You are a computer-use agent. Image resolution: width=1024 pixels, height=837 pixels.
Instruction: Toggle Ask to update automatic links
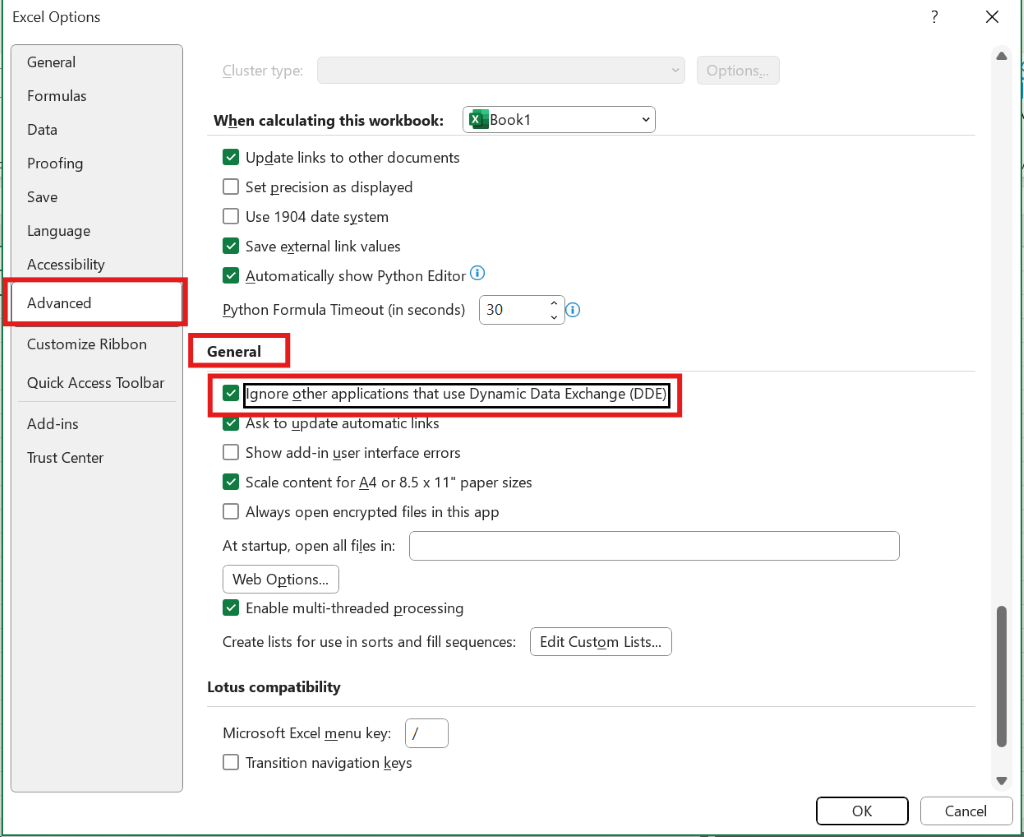click(x=231, y=423)
